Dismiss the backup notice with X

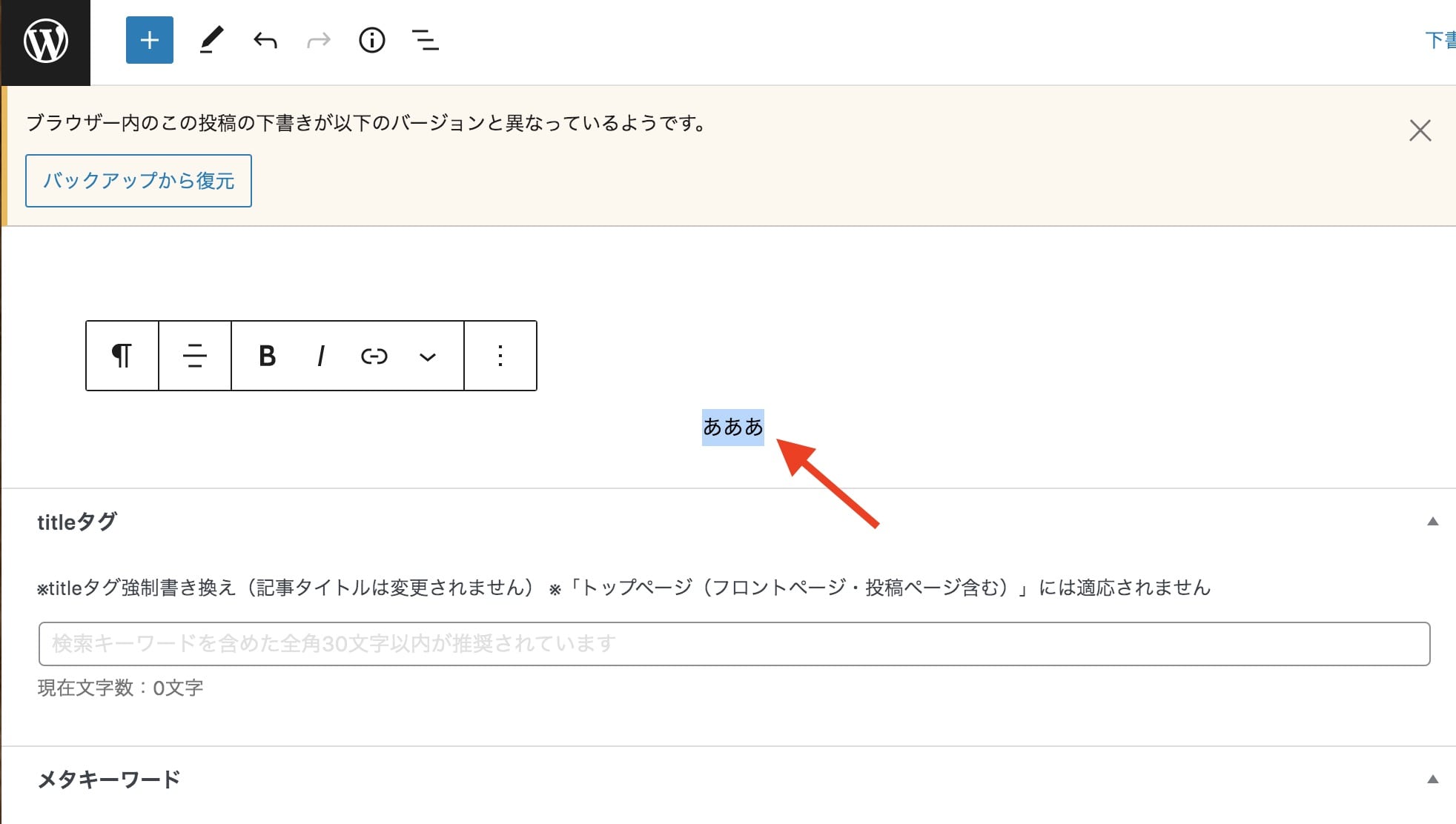point(1420,130)
